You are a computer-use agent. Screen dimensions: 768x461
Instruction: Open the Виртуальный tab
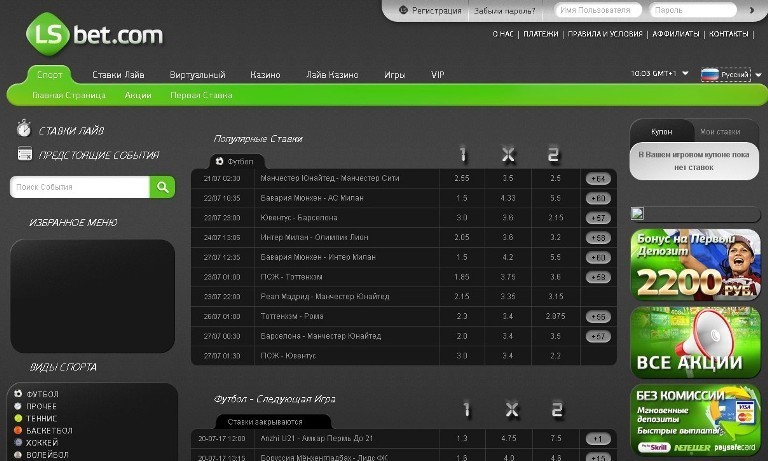[x=197, y=74]
